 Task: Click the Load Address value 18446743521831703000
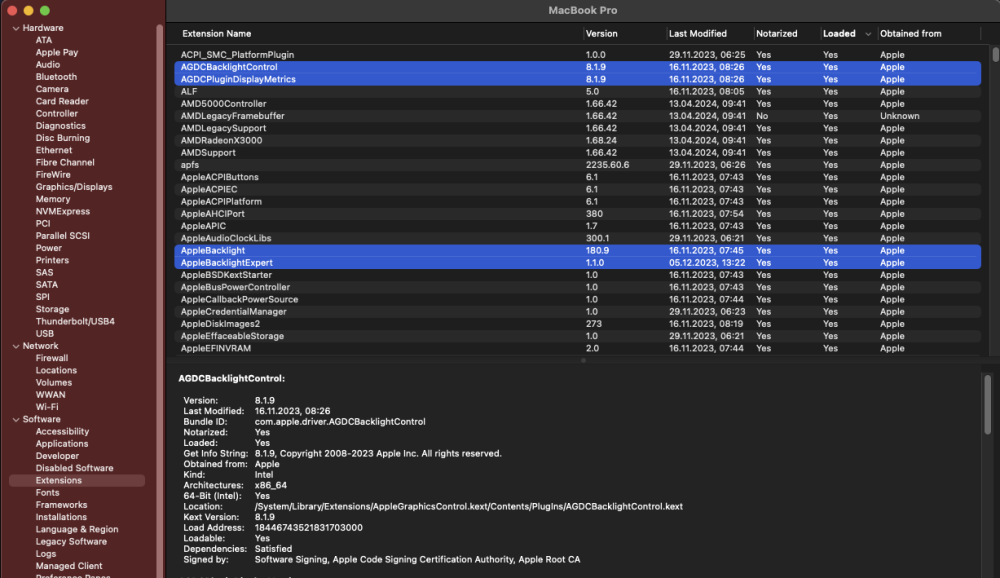tap(308, 528)
